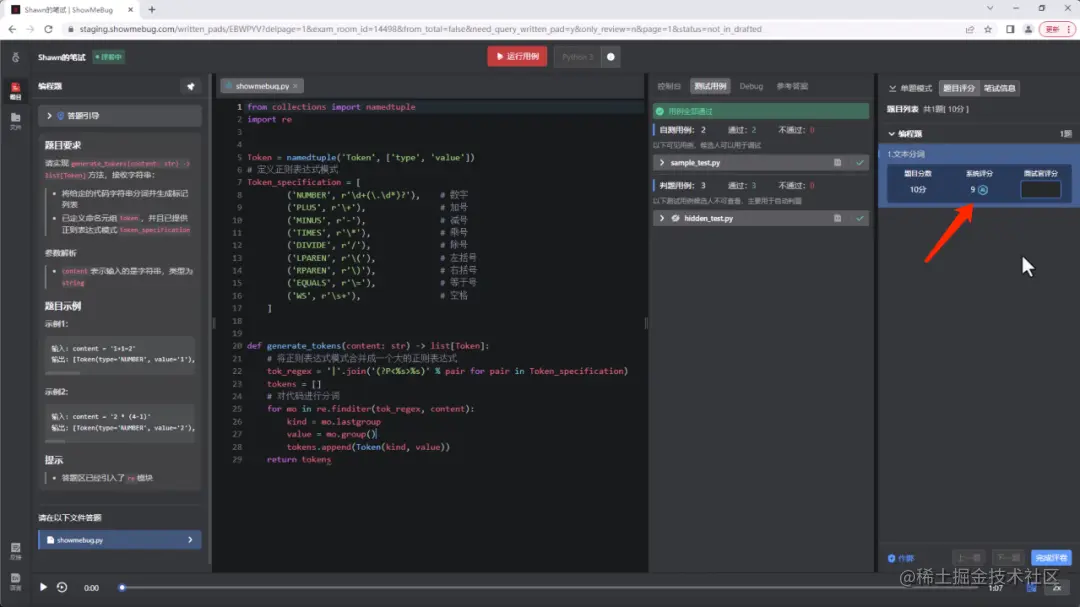
Task: Open the Python 3 language selector
Action: click(x=577, y=56)
